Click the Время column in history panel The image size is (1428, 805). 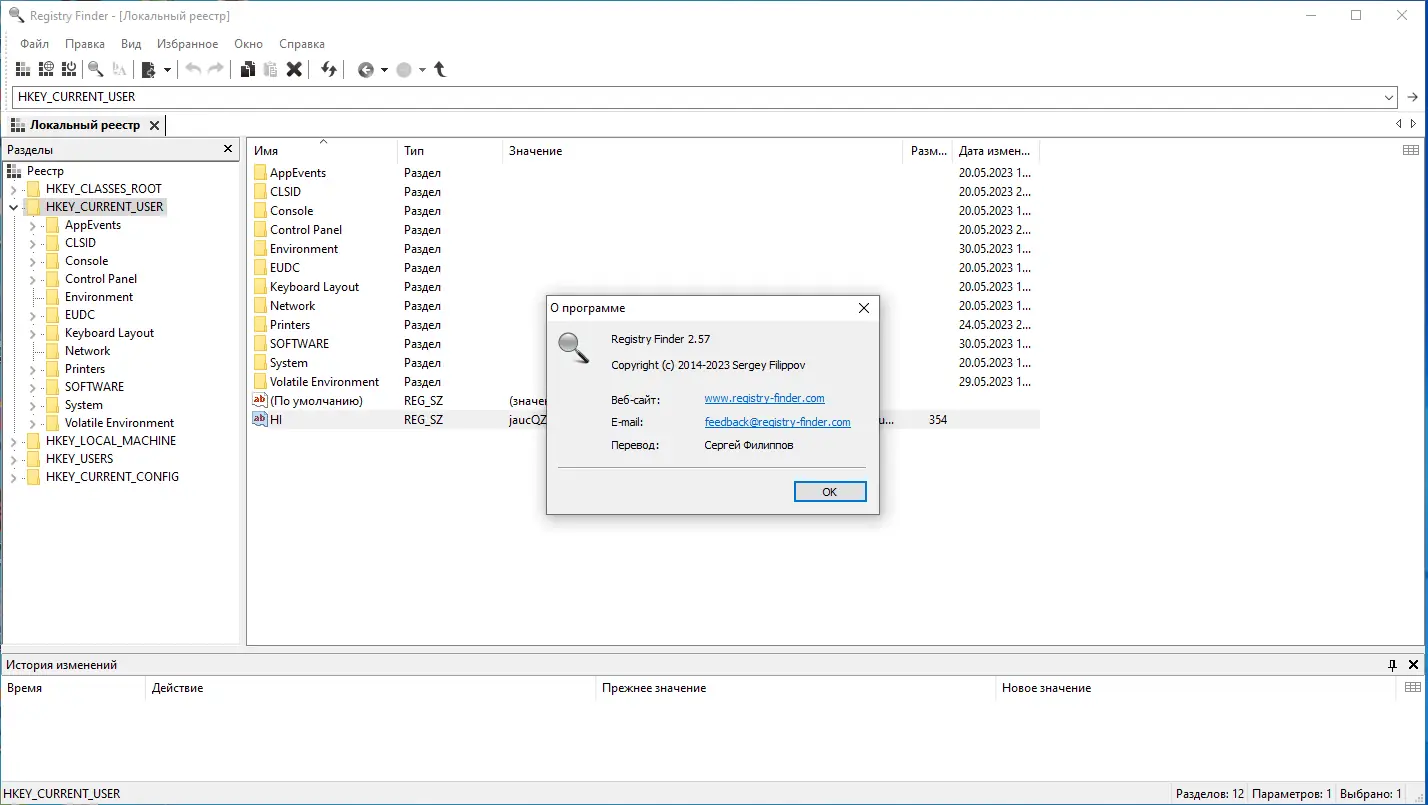coord(74,688)
